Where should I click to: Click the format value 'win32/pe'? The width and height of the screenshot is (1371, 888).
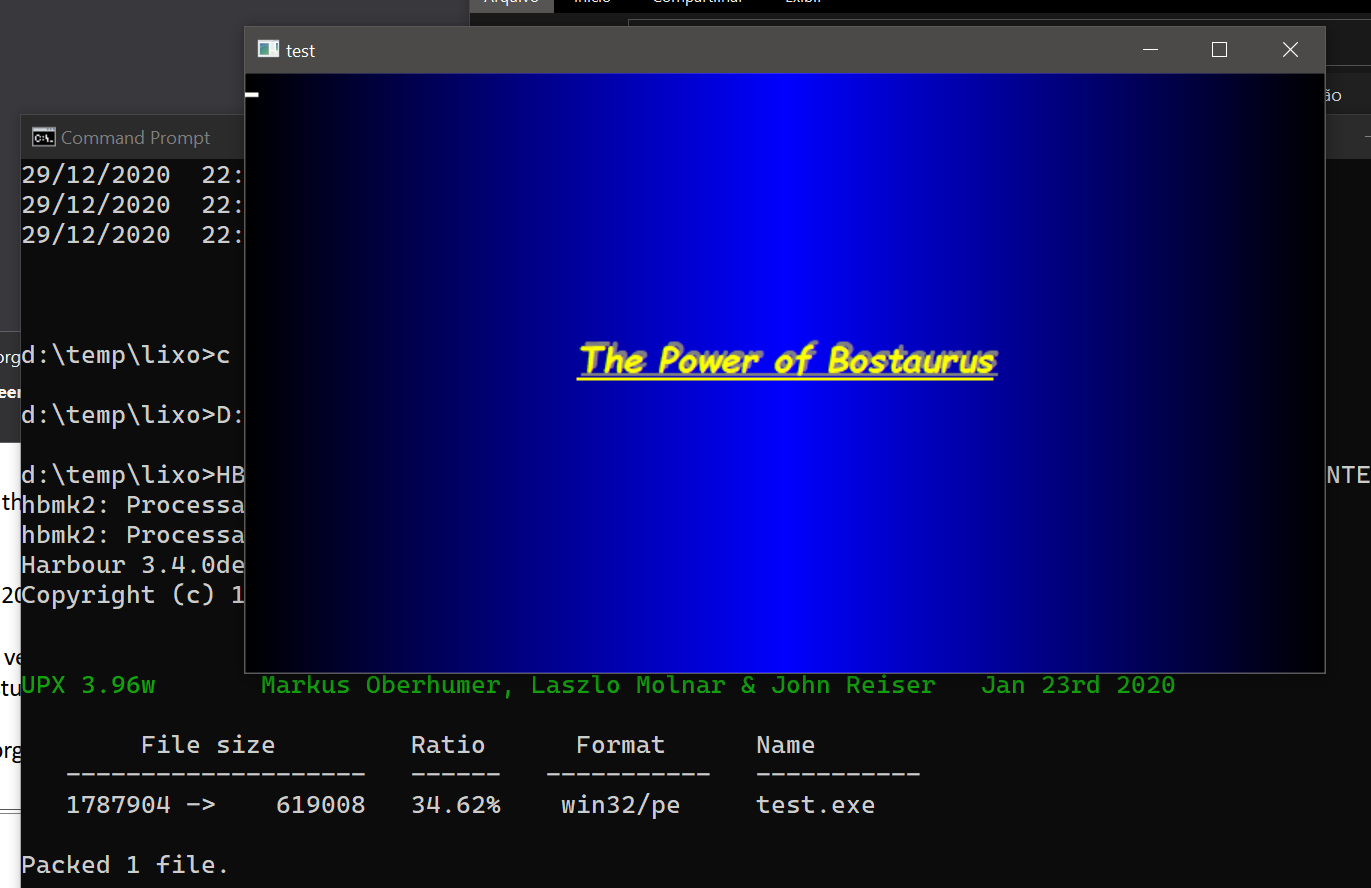621,805
